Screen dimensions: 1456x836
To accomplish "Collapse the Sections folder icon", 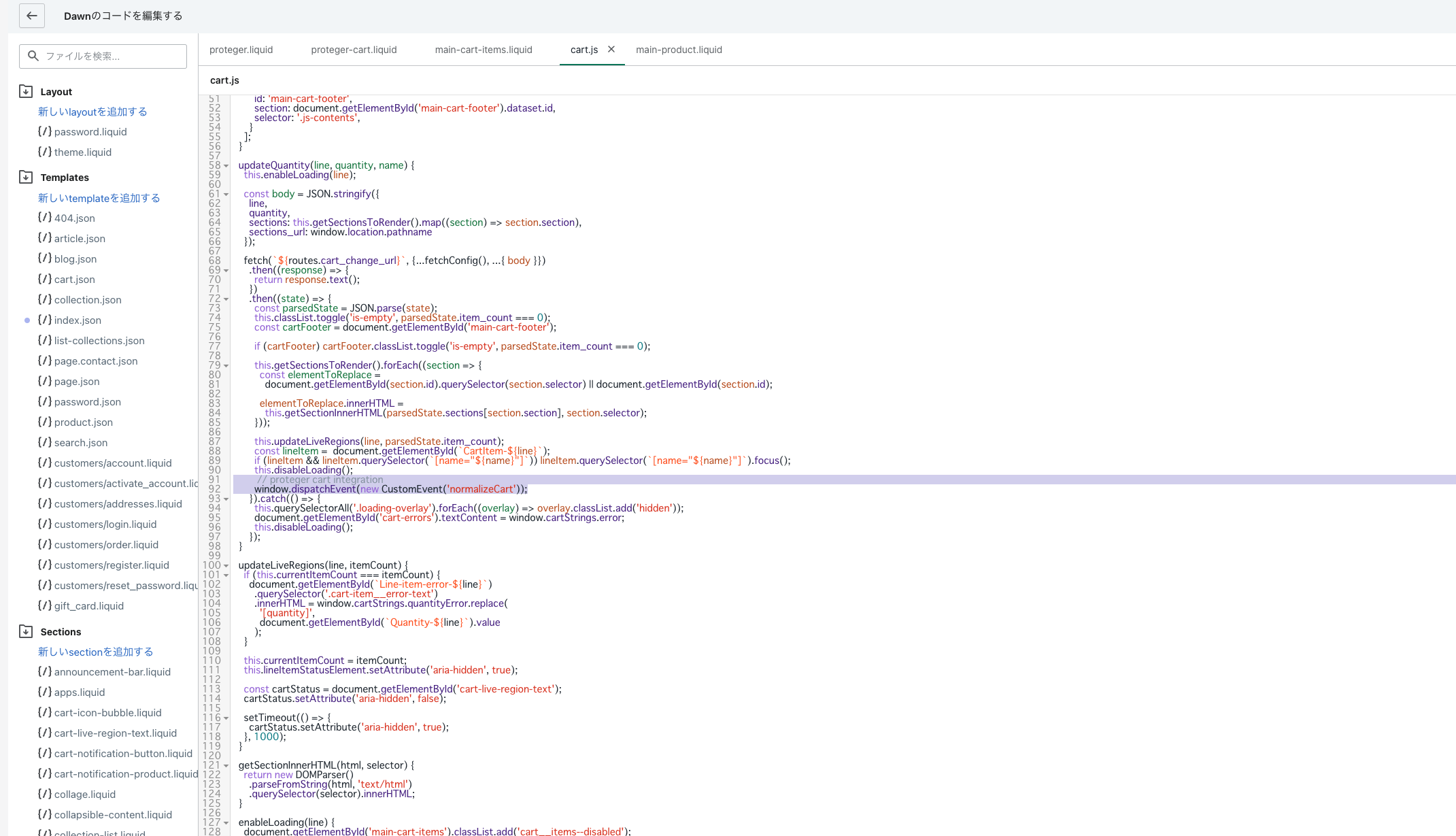I will (x=26, y=631).
